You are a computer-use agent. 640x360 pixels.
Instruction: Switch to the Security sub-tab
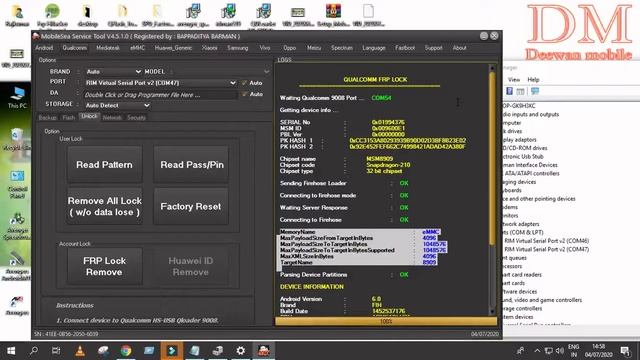pos(136,118)
